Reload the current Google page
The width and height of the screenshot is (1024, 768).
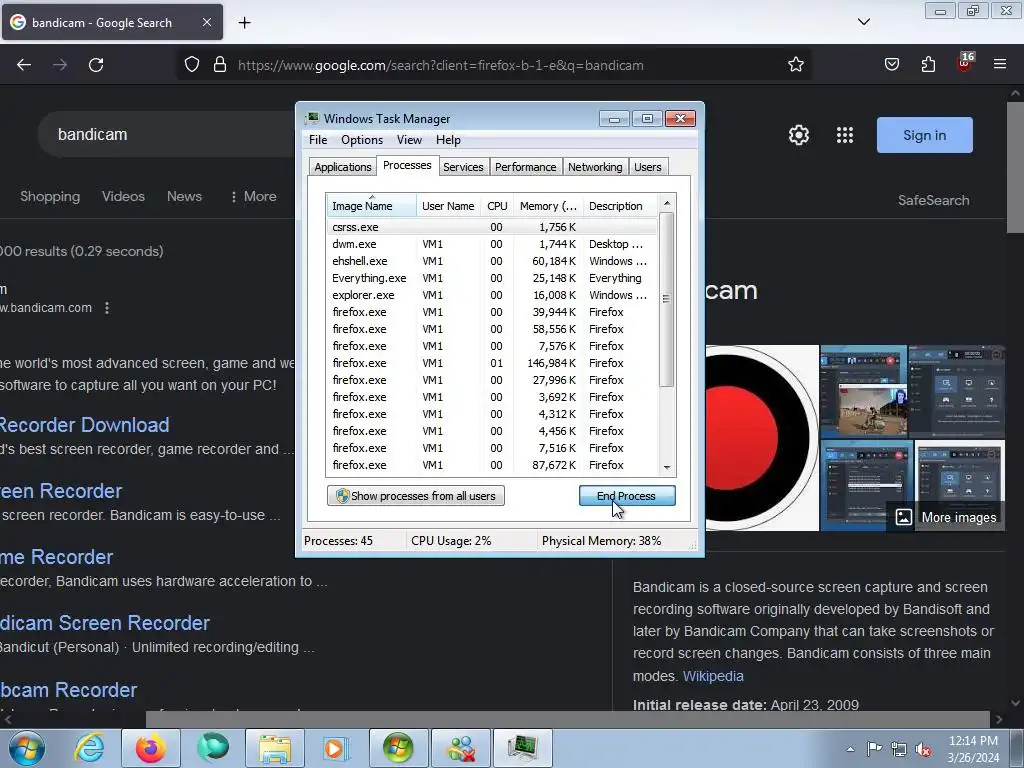point(96,65)
